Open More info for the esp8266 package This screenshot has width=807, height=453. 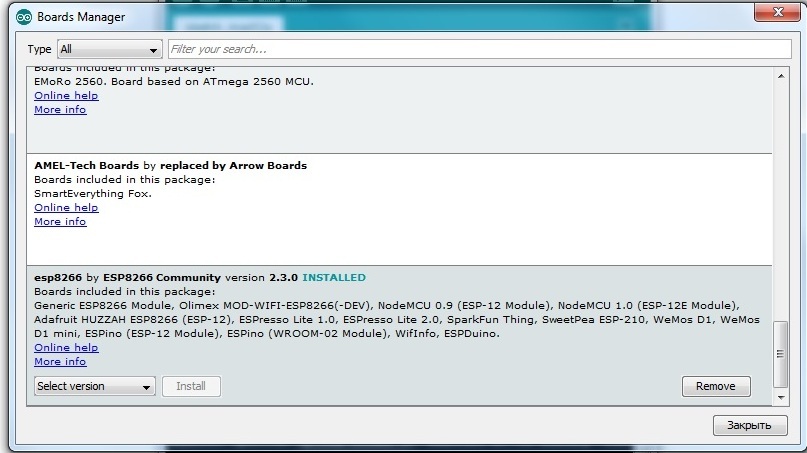tap(60, 361)
